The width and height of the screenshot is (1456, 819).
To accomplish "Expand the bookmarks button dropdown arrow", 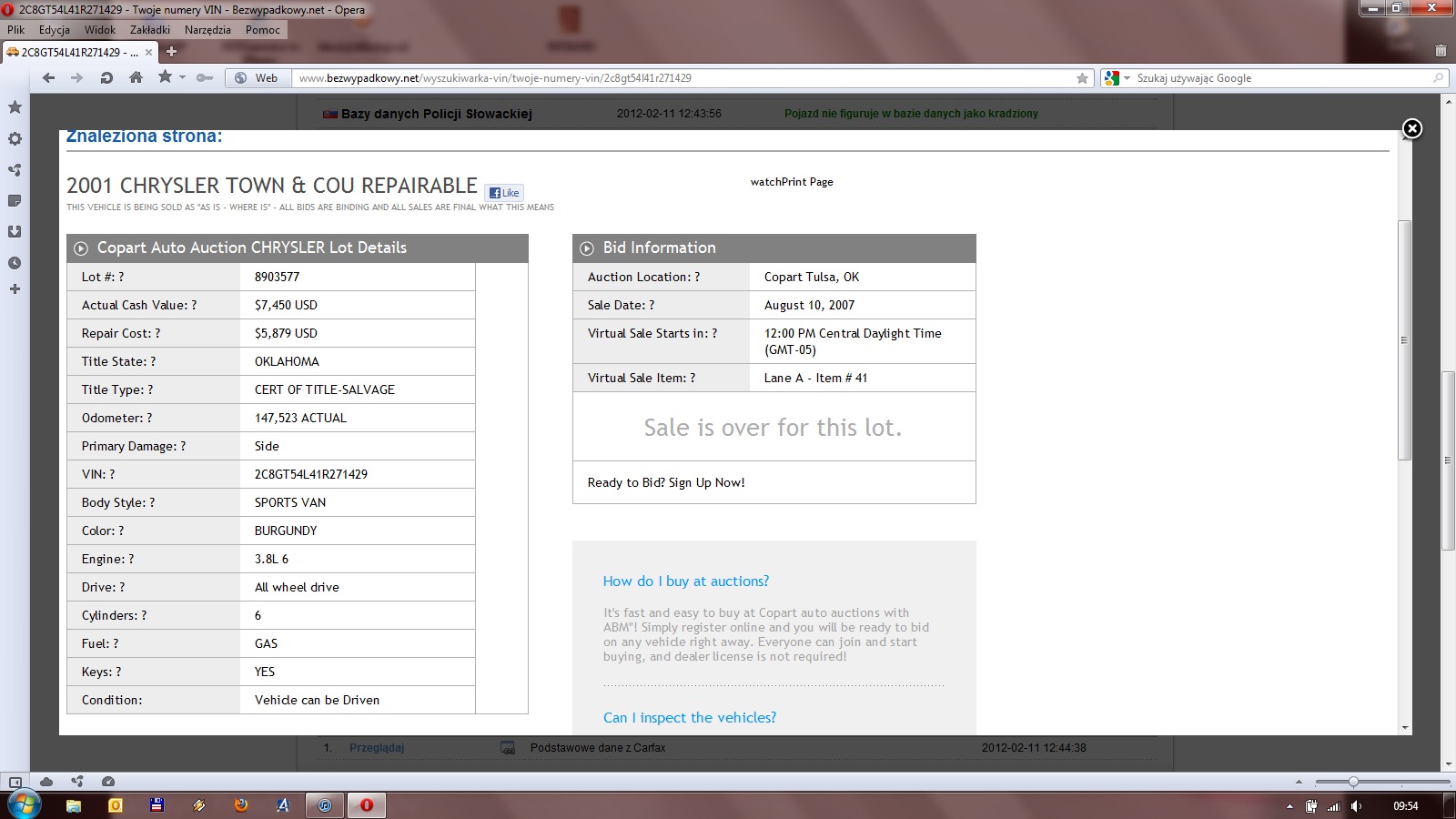I will coord(182,78).
